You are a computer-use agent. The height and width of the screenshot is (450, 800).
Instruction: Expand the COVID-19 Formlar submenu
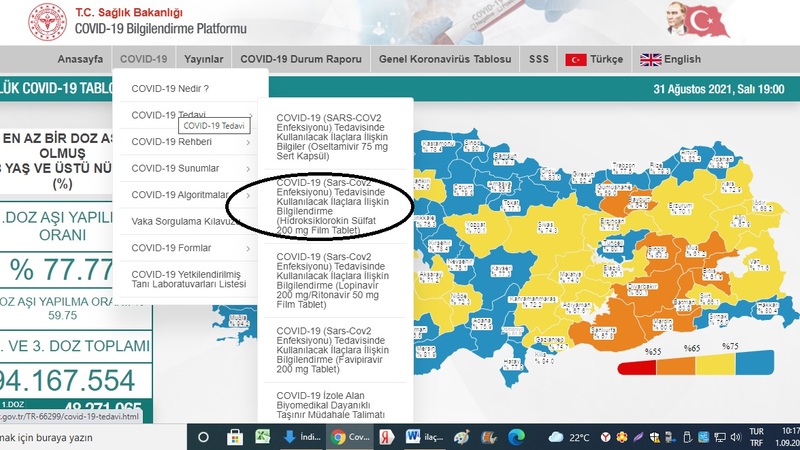pyautogui.click(x=190, y=248)
